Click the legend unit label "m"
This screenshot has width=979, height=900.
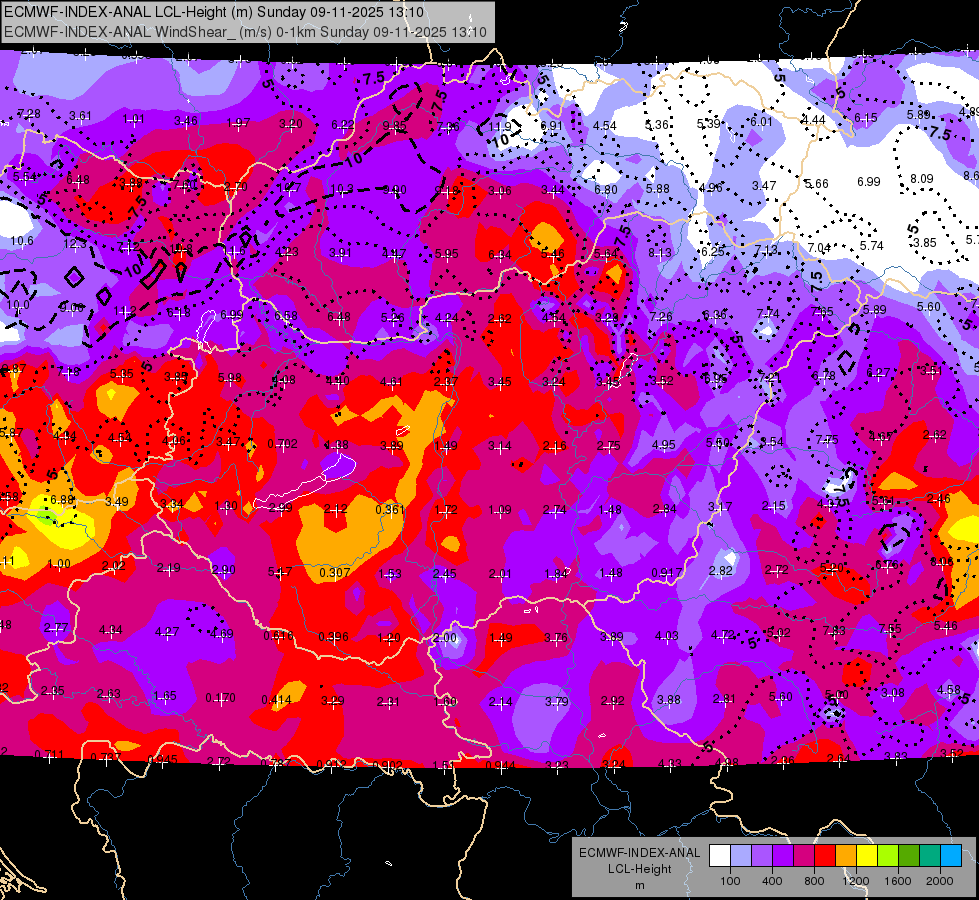640,886
